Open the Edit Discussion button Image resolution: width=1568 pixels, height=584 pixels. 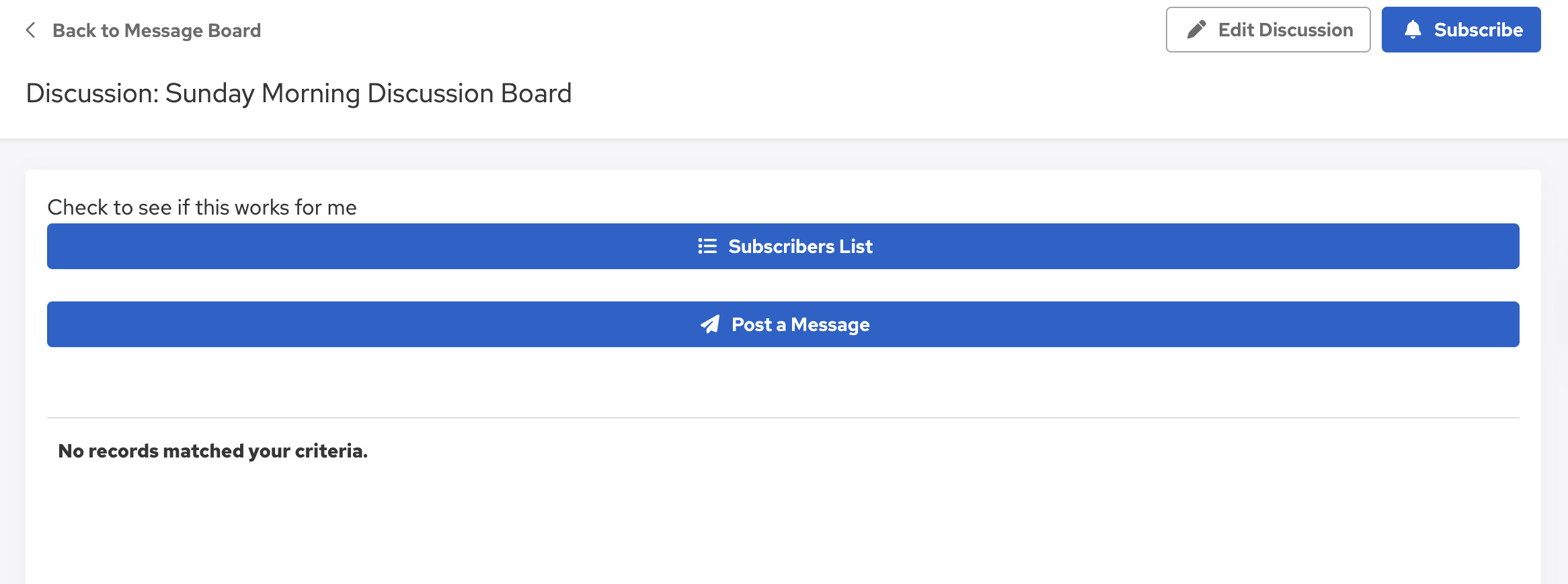(x=1267, y=30)
